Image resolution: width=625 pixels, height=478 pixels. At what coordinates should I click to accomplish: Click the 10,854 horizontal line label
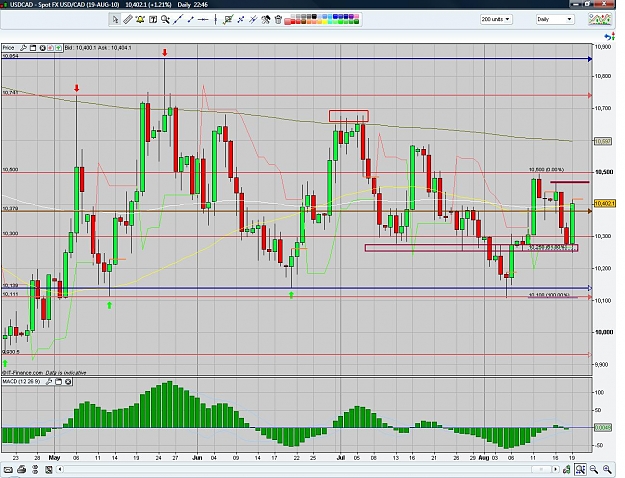click(x=10, y=56)
